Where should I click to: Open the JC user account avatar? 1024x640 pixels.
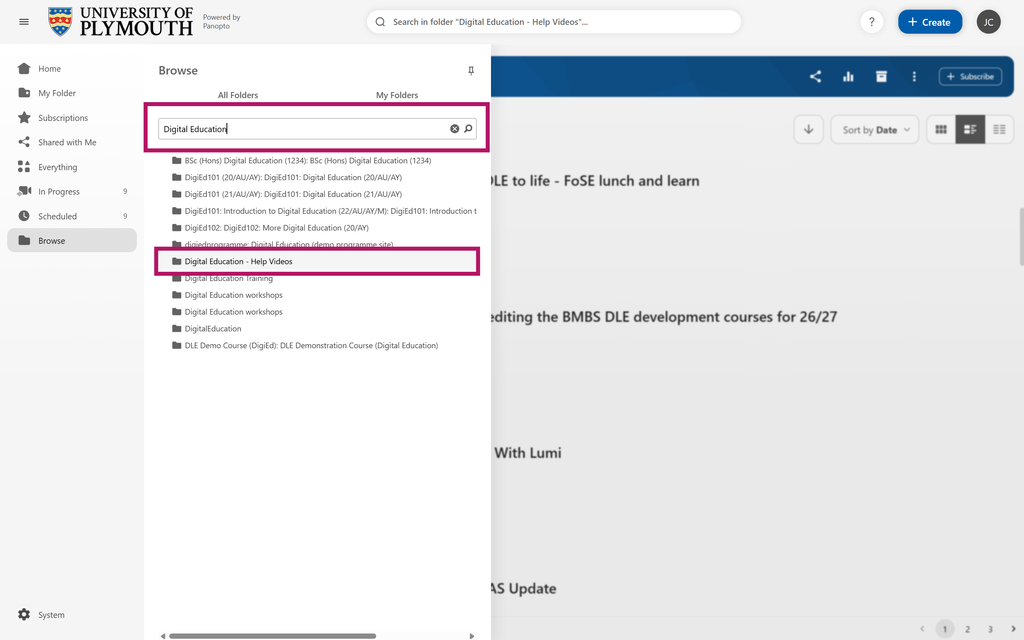tap(988, 22)
